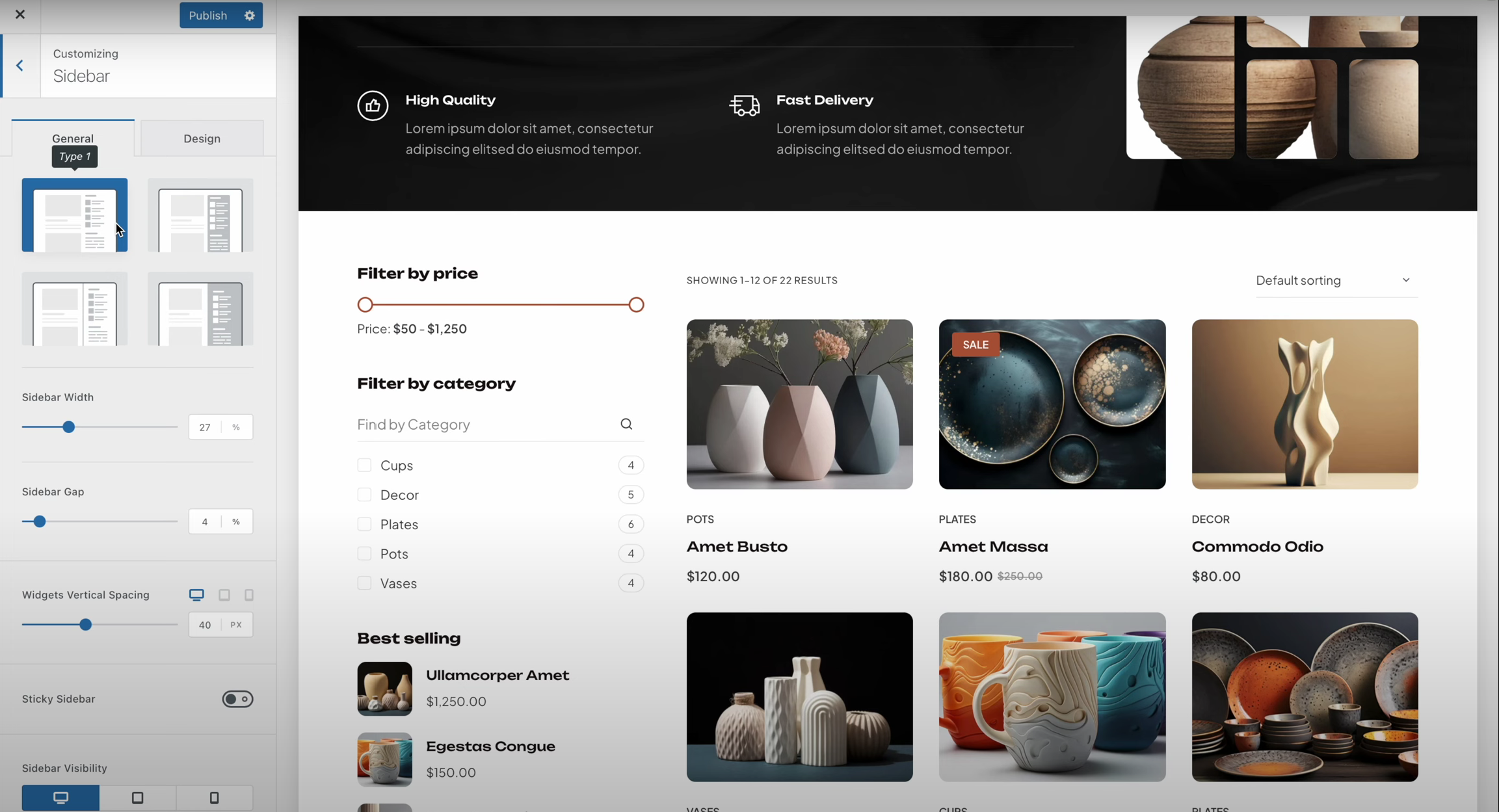Check the Cups category checkbox

(x=364, y=465)
